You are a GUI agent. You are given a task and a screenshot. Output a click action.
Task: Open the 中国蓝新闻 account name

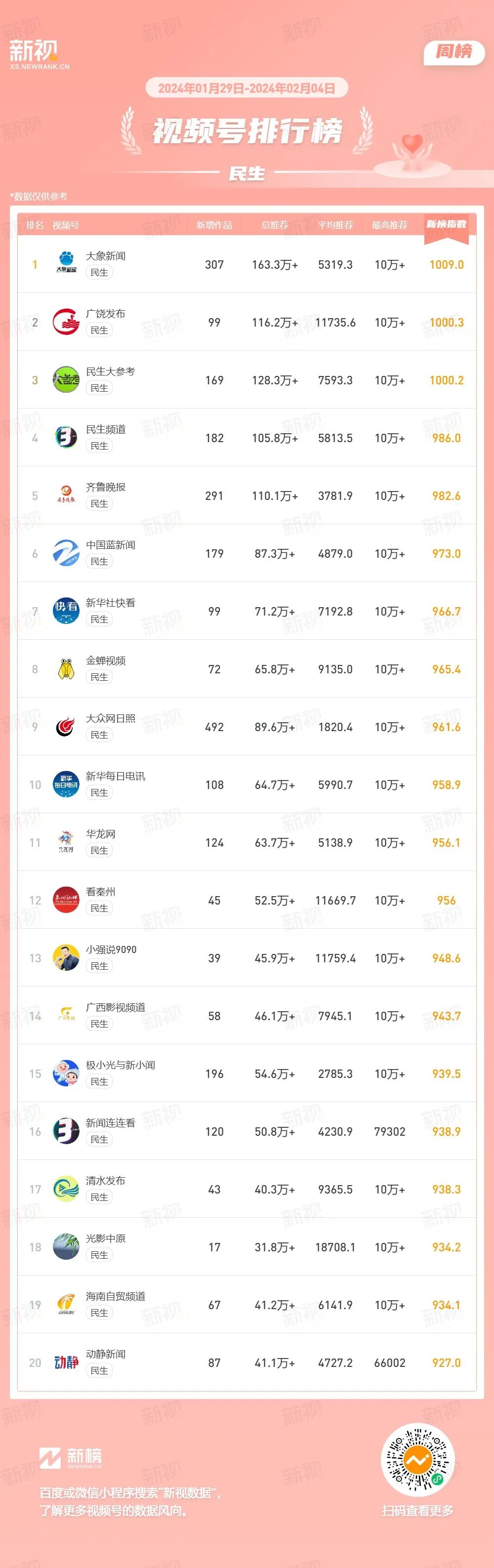[x=111, y=545]
